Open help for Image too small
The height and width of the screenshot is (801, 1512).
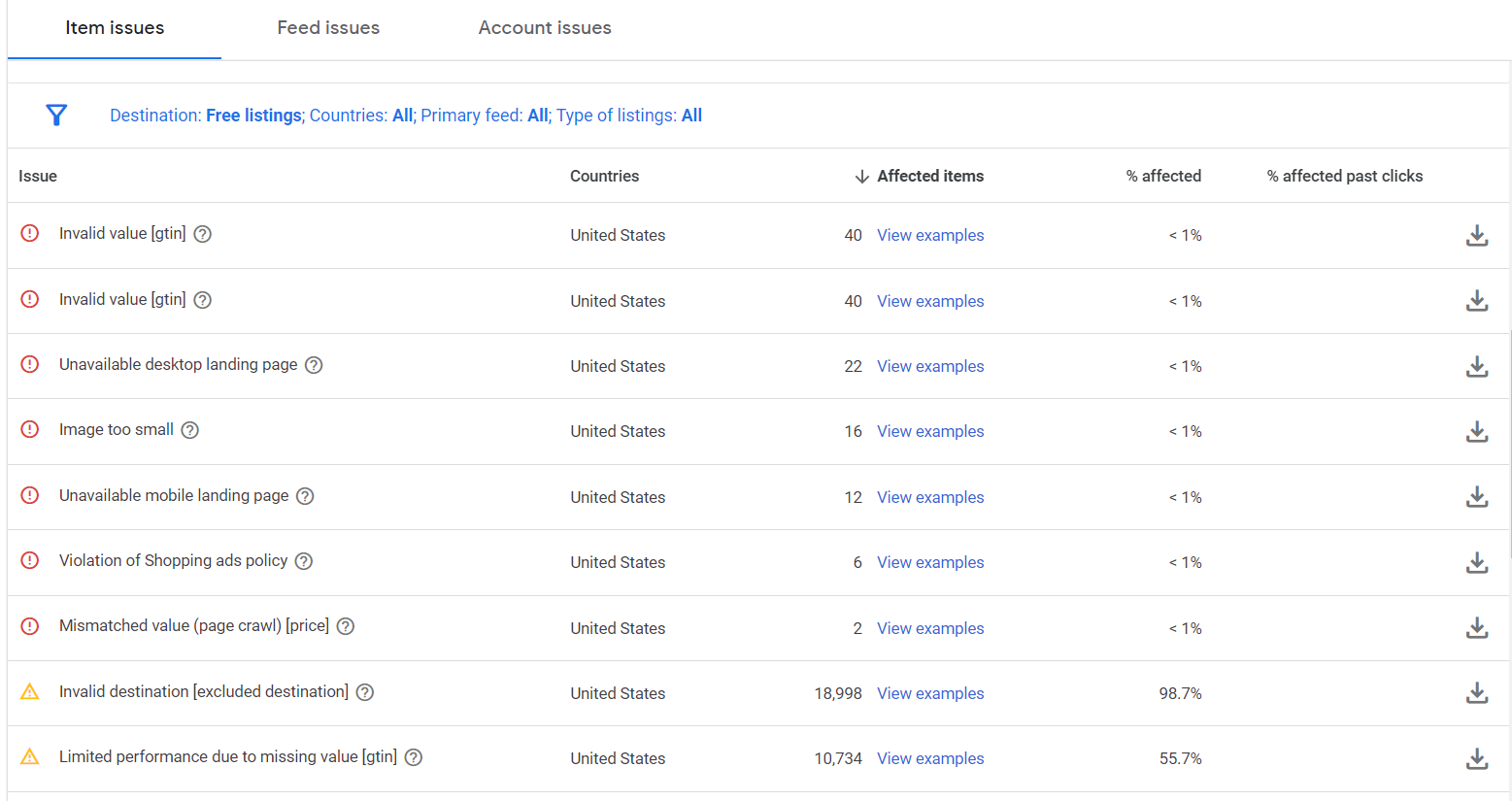click(190, 430)
